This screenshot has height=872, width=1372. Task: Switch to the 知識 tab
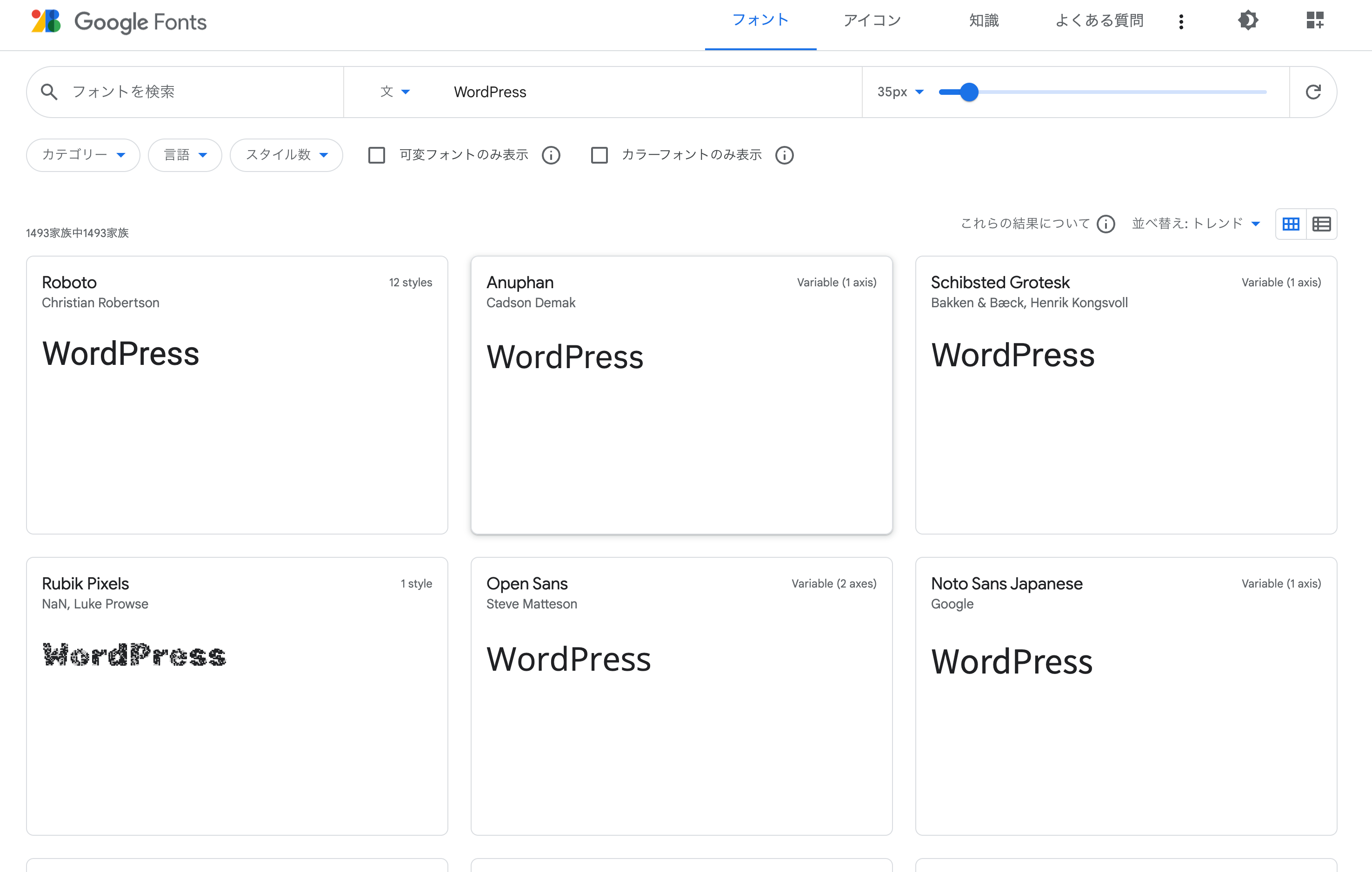(x=984, y=20)
